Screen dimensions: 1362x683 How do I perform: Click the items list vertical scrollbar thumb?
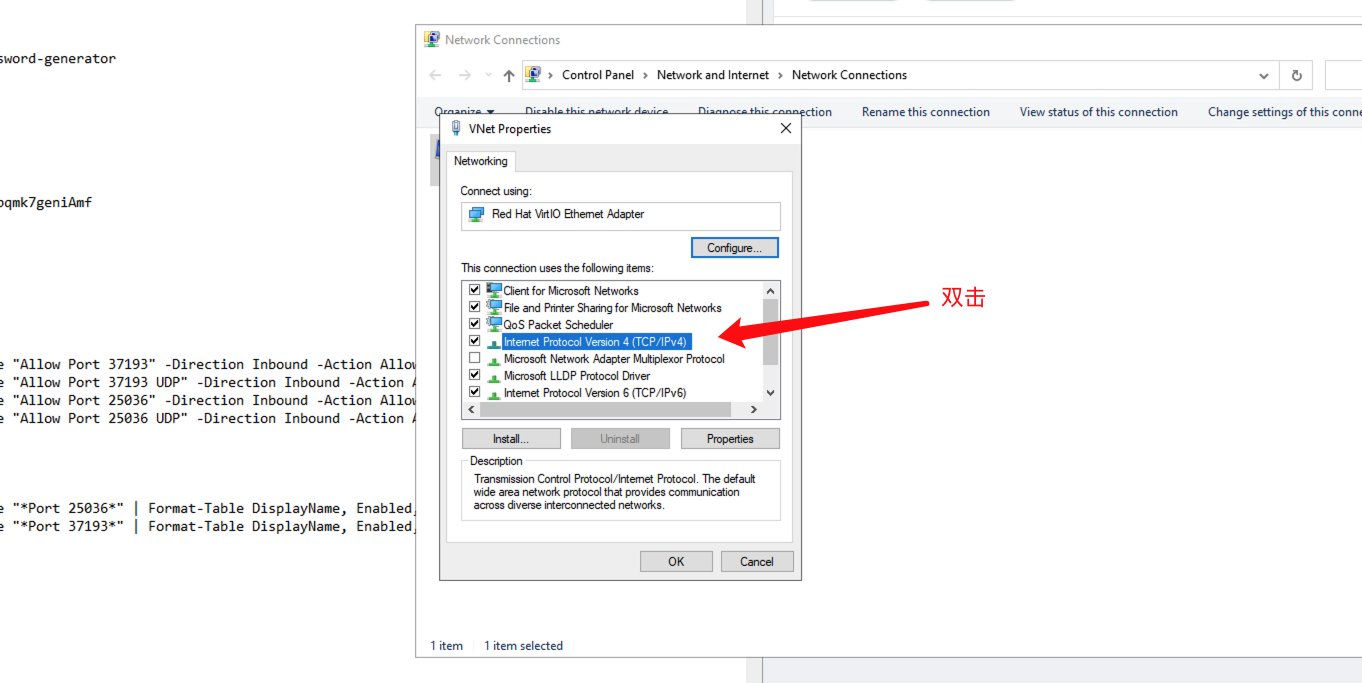click(770, 331)
